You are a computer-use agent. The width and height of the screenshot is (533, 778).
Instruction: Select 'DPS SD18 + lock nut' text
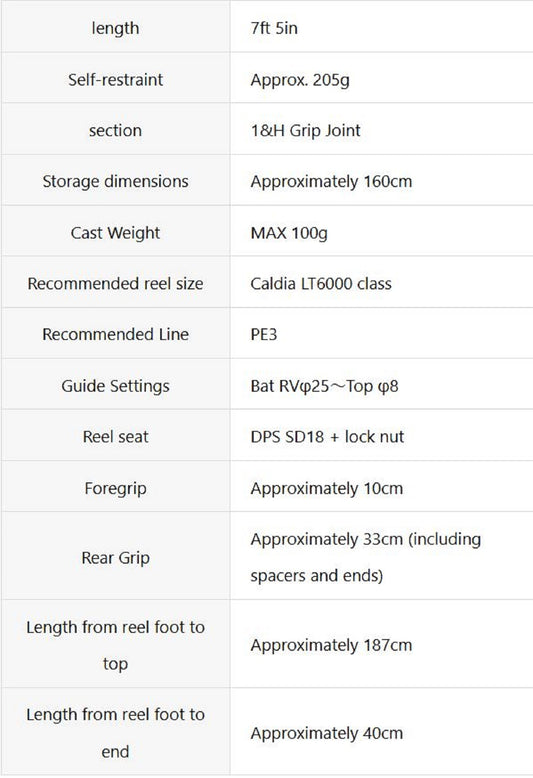(x=327, y=437)
